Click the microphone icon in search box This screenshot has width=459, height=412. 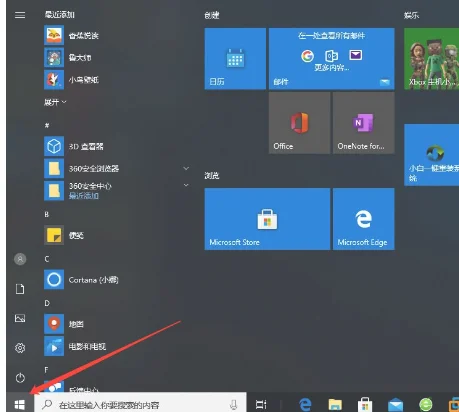click(234, 405)
